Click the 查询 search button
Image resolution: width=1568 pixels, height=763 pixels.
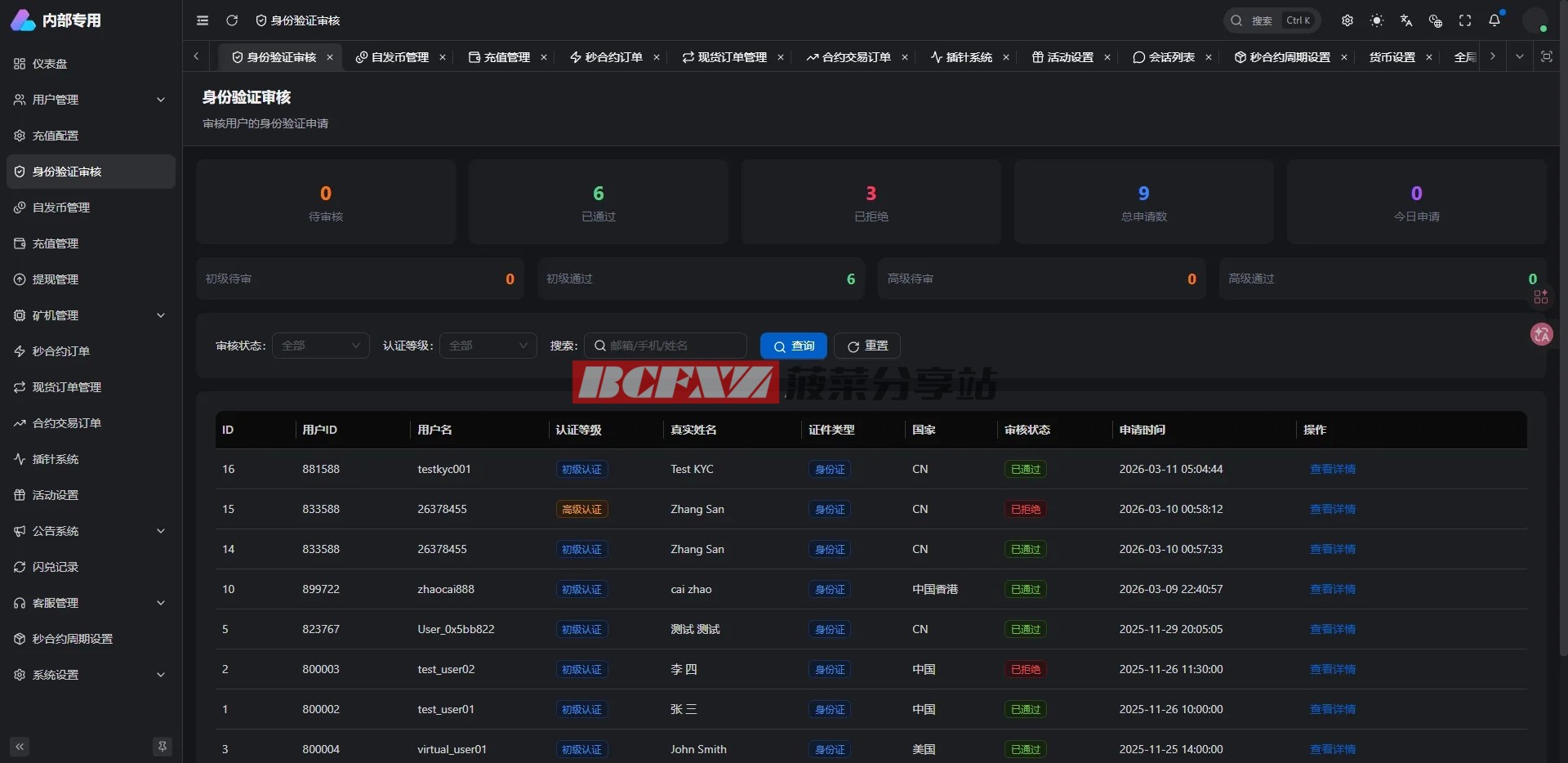(793, 346)
